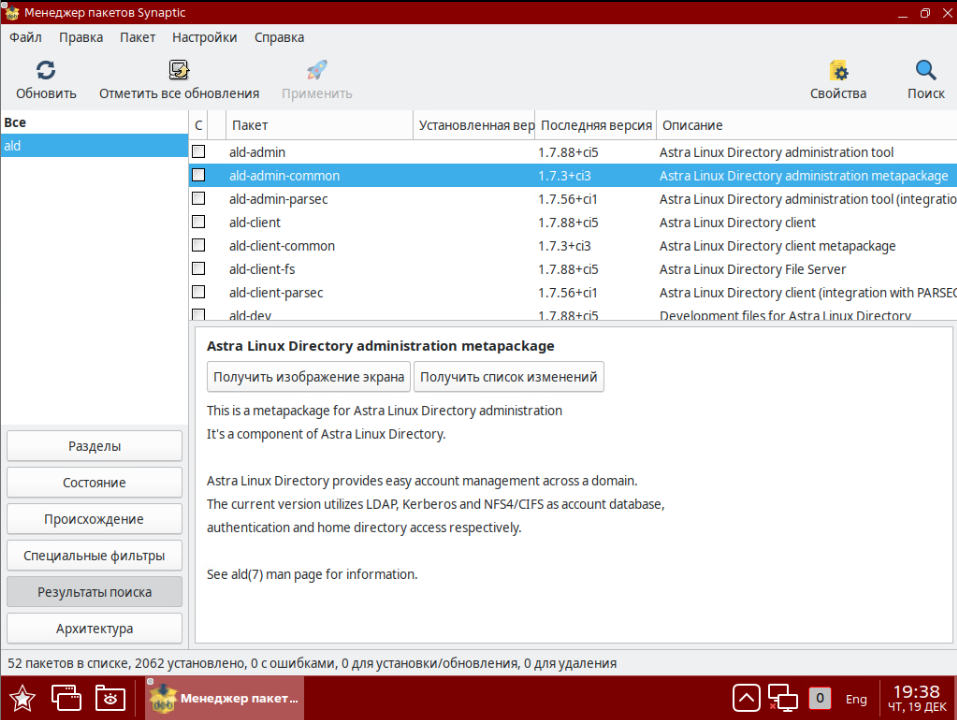Toggle checkbox for ald-admin-parsec package

click(x=198, y=198)
